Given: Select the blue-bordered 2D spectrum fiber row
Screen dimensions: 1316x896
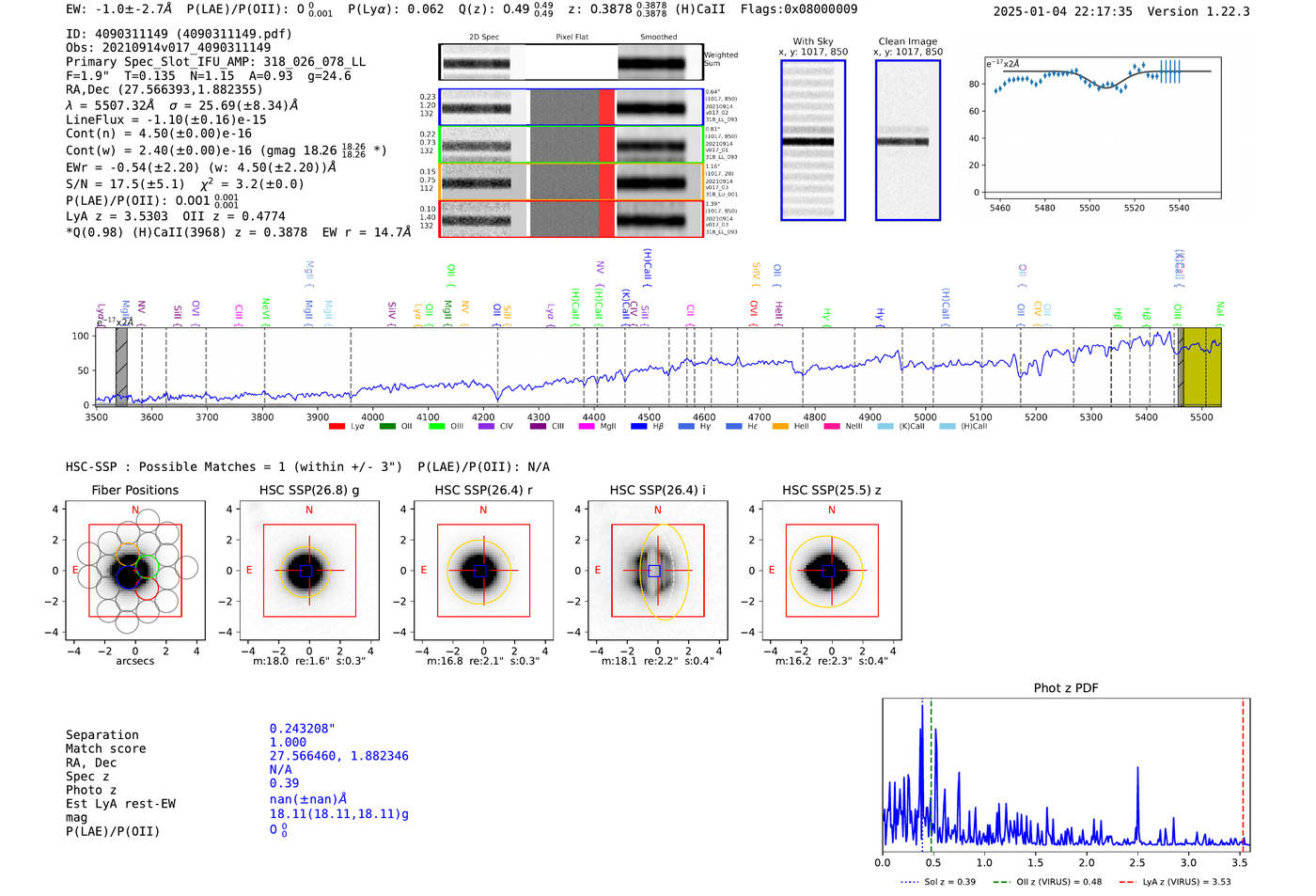Looking at the screenshot, I should click(572, 108).
